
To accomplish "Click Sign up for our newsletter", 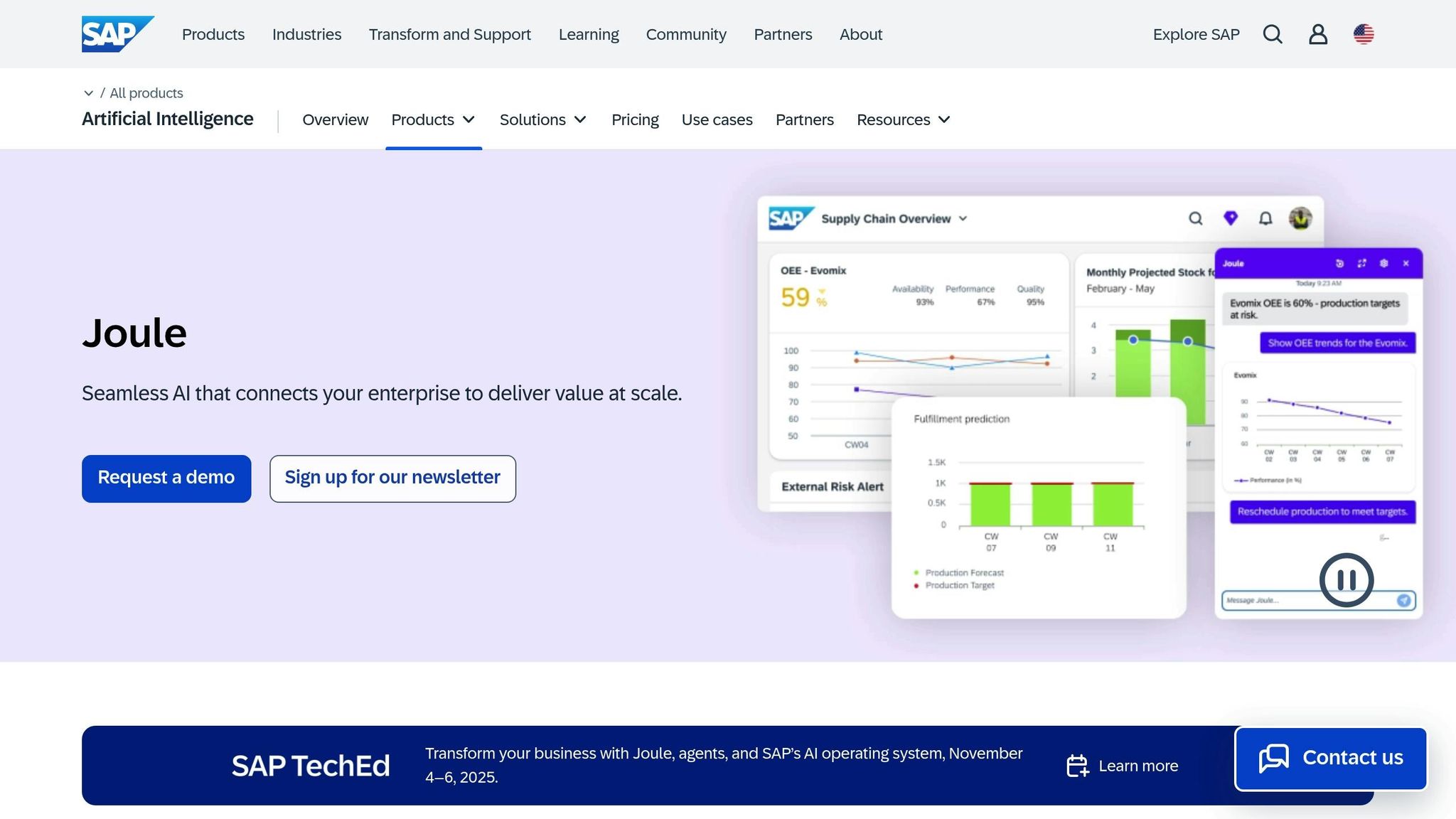I will pyautogui.click(x=392, y=478).
